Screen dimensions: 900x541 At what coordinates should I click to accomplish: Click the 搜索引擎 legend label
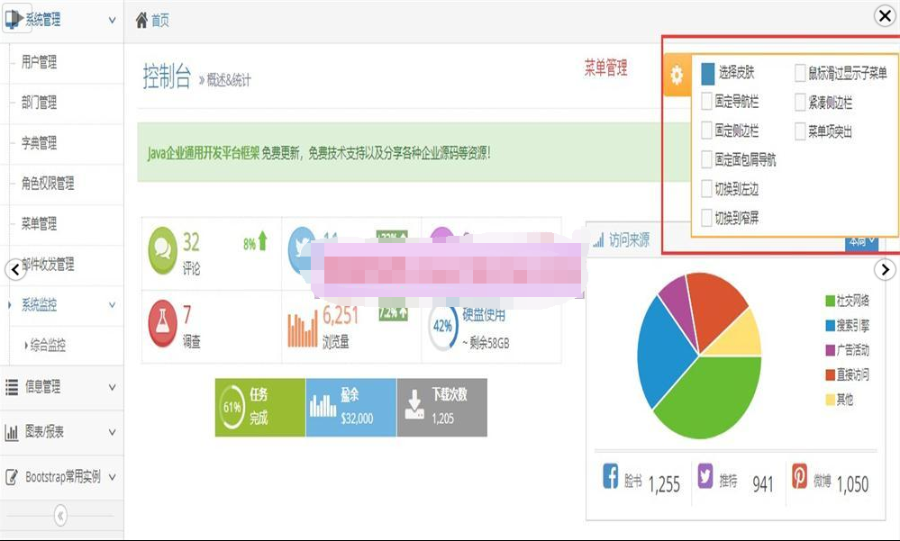click(852, 325)
